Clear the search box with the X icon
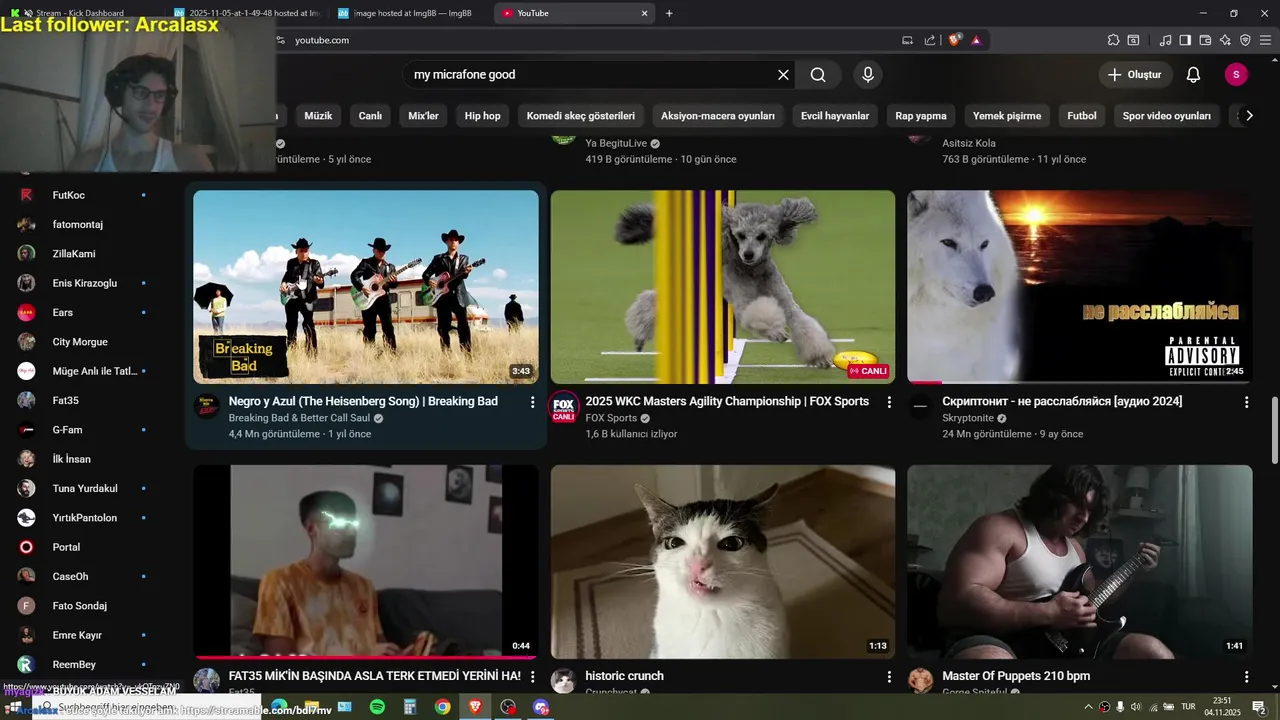The width and height of the screenshot is (1280, 720). pyautogui.click(x=783, y=75)
